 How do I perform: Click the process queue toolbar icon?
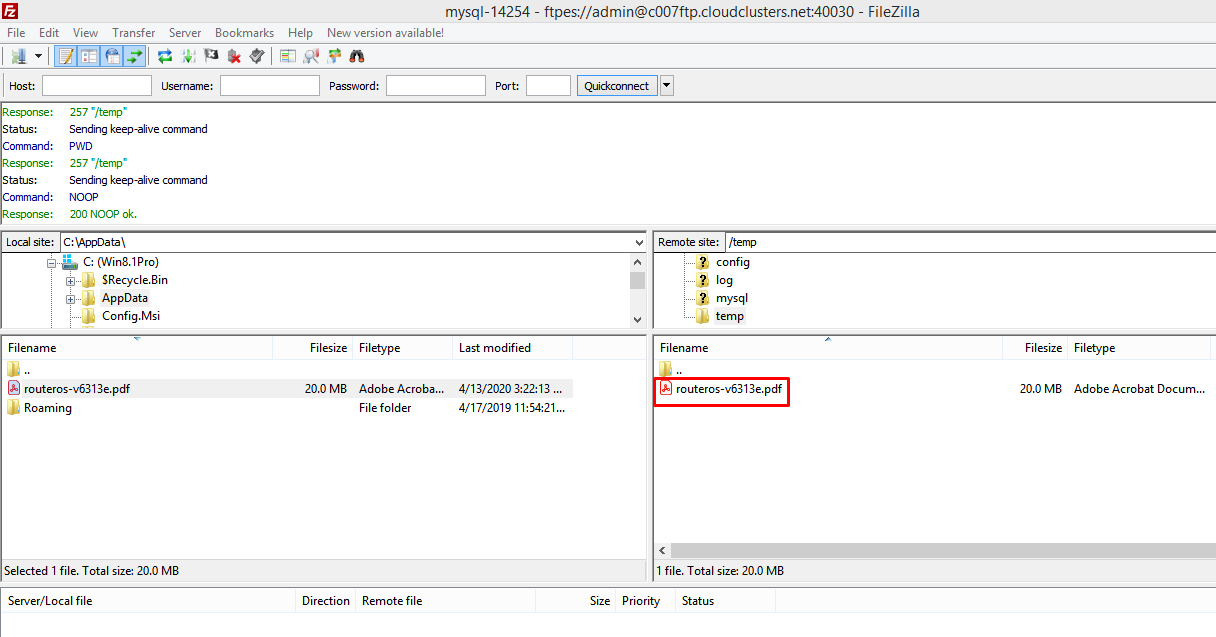pyautogui.click(x=188, y=56)
